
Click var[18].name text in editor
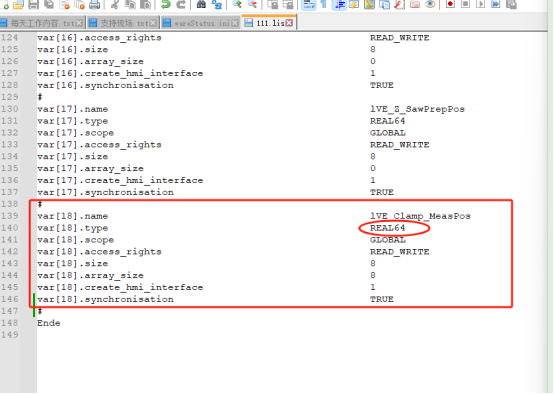click(x=72, y=216)
